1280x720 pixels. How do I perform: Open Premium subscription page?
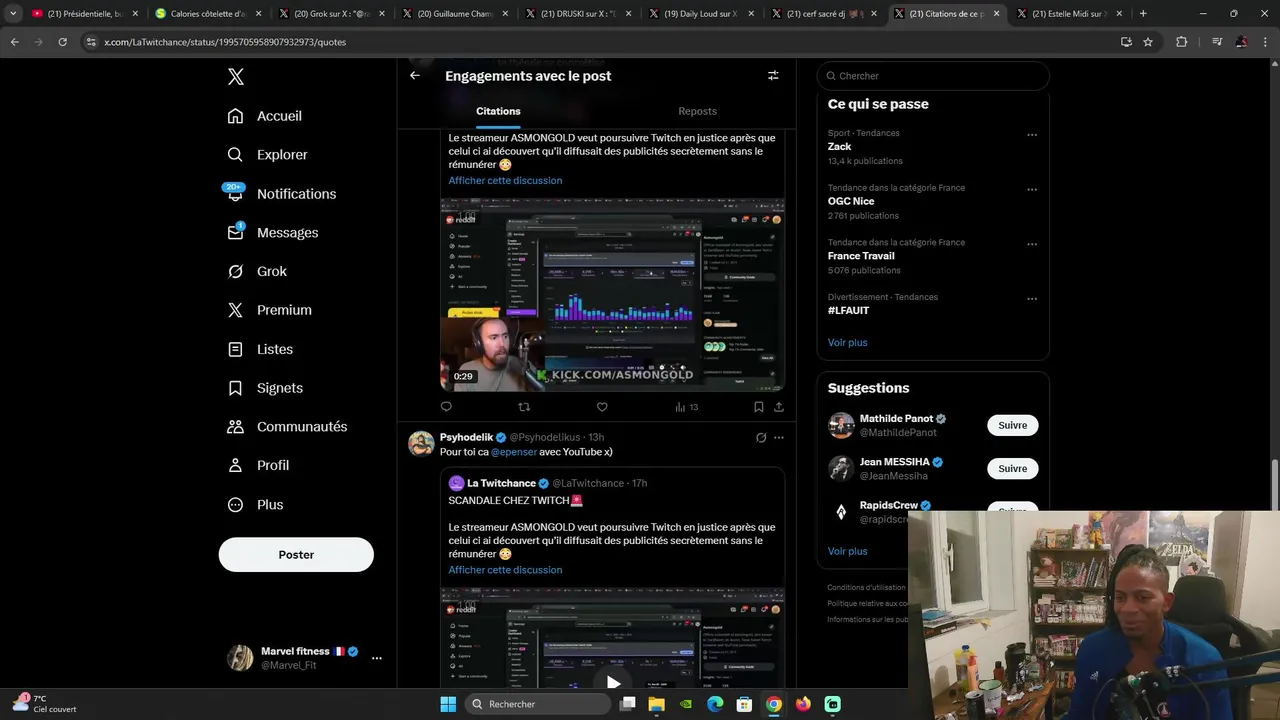tap(269, 310)
